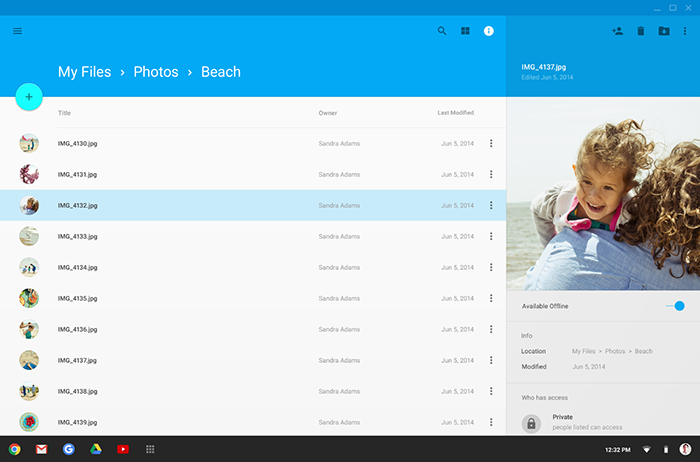The width and height of the screenshot is (700, 462).
Task: Open the hamburger navigation menu
Action: point(17,31)
